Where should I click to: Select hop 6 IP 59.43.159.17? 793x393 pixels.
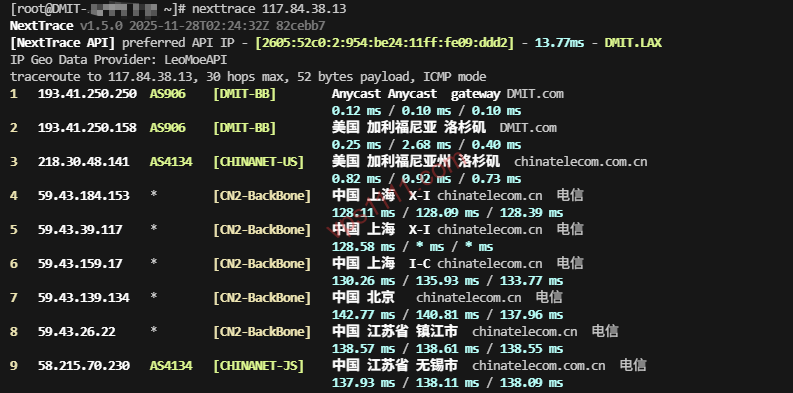pyautogui.click(x=80, y=264)
